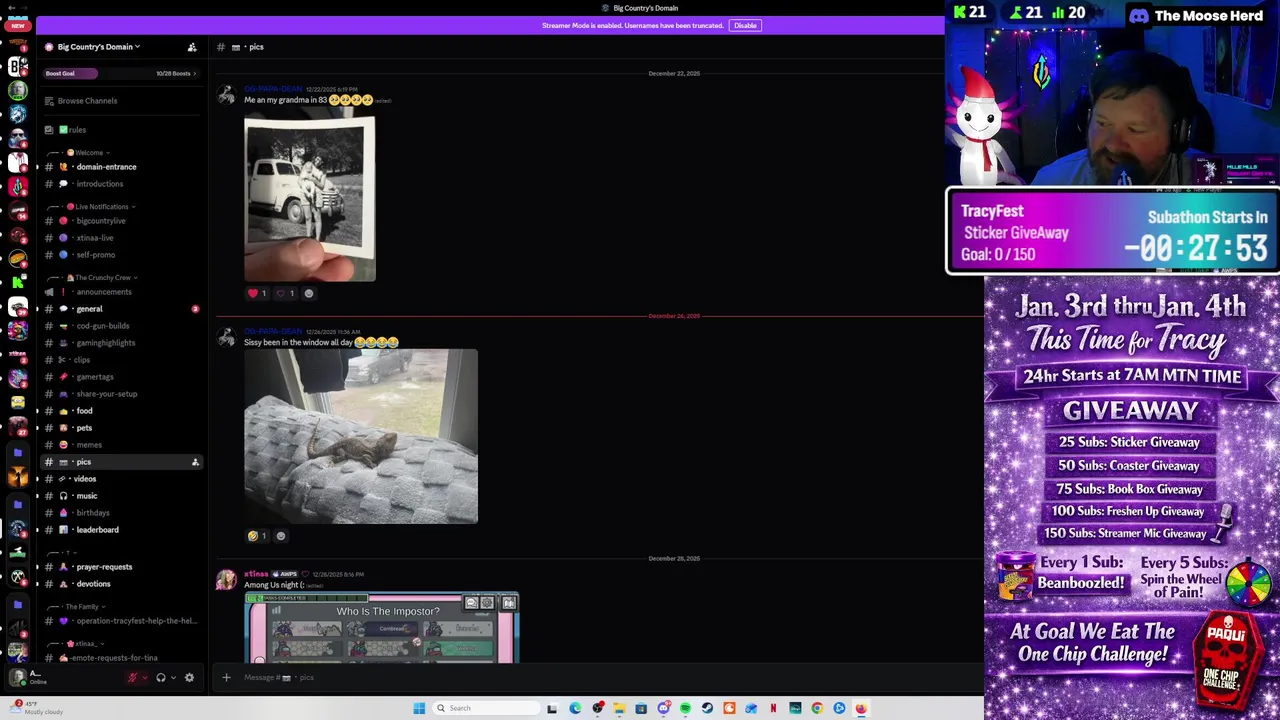1280x720 pixels.
Task: Open Firefox from the taskbar
Action: [861, 708]
